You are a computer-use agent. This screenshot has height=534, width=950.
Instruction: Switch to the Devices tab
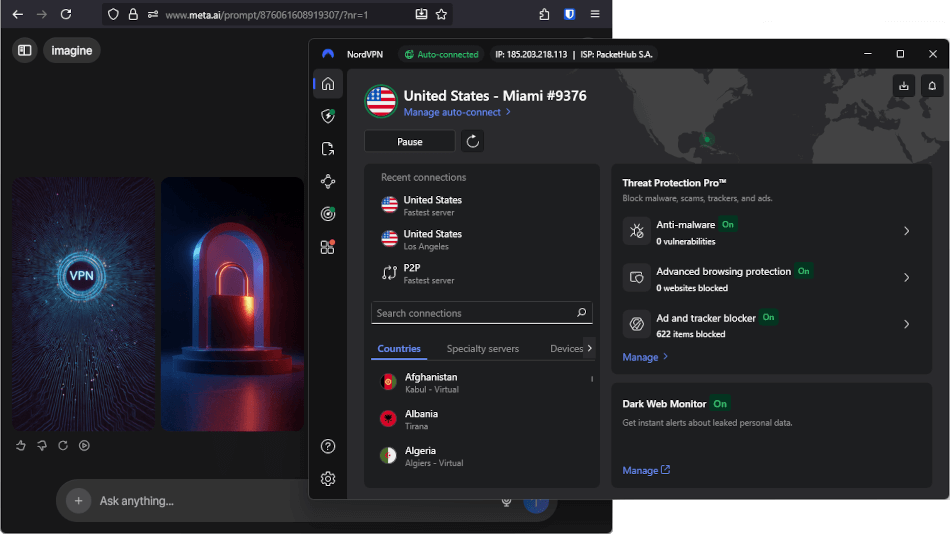pos(566,349)
